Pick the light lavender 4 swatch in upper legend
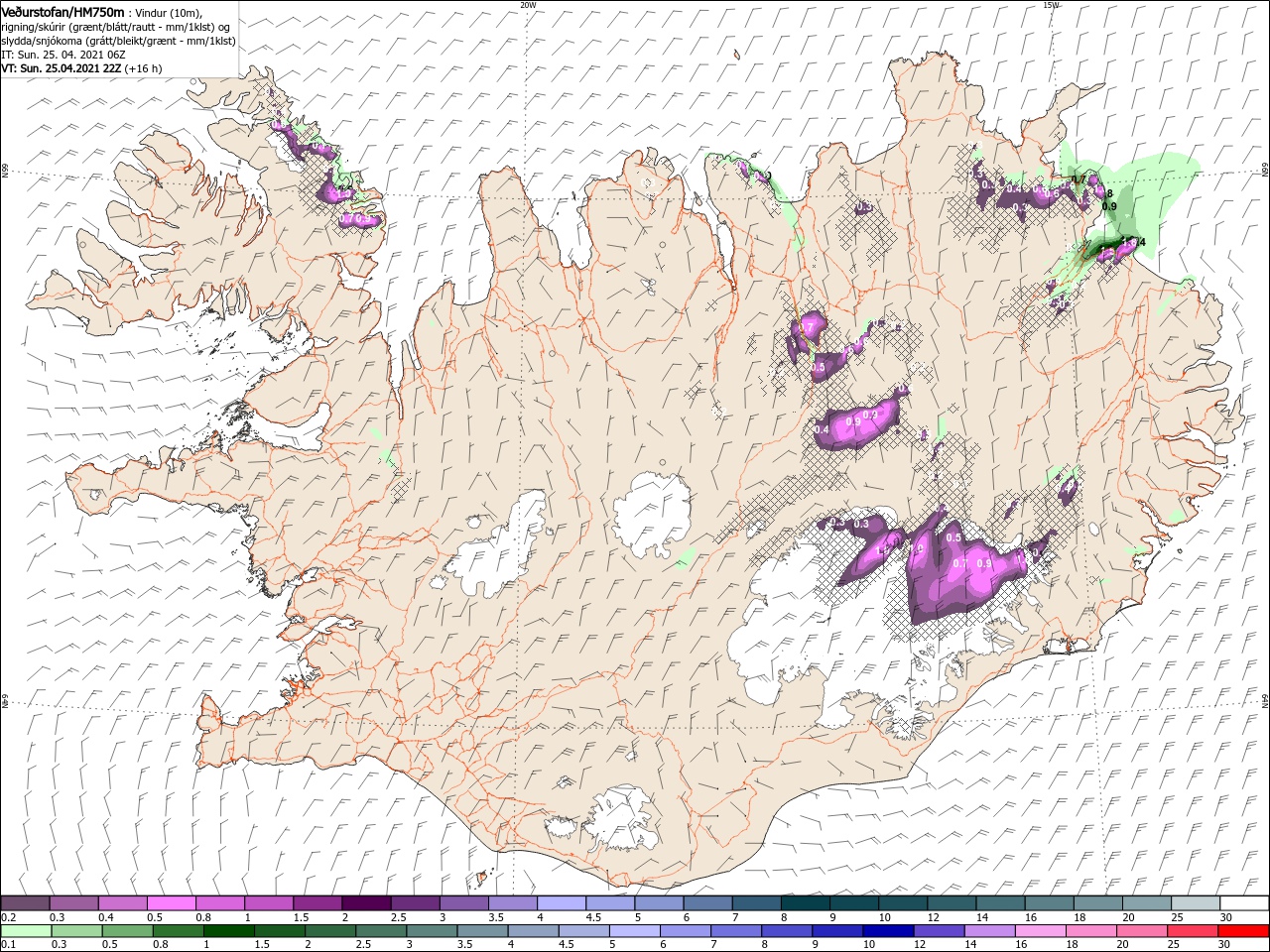 point(561,903)
